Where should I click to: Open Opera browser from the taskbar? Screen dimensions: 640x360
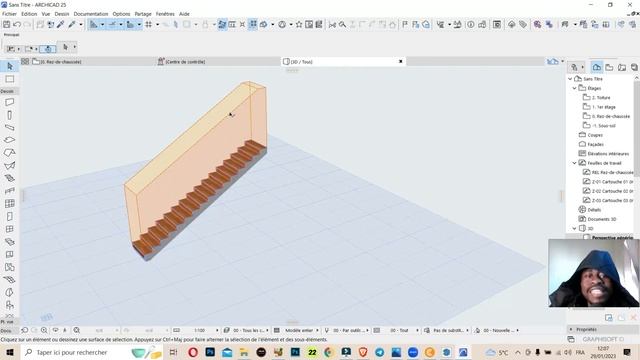pos(193,352)
